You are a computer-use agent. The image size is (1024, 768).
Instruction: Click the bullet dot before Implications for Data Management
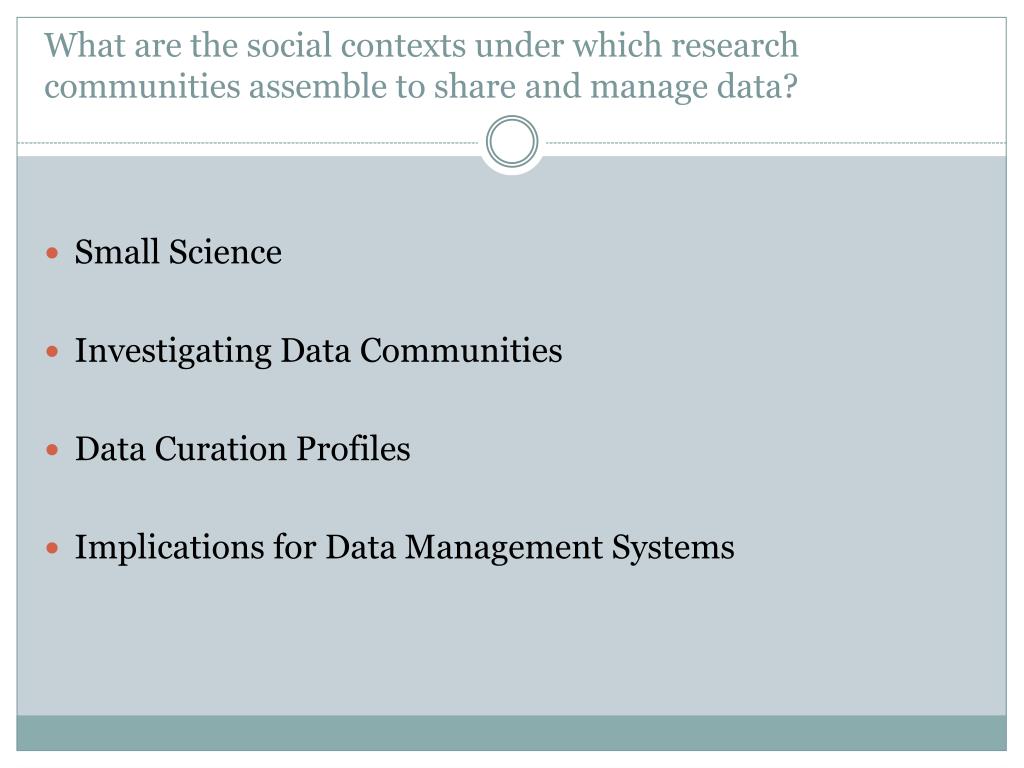click(x=53, y=548)
